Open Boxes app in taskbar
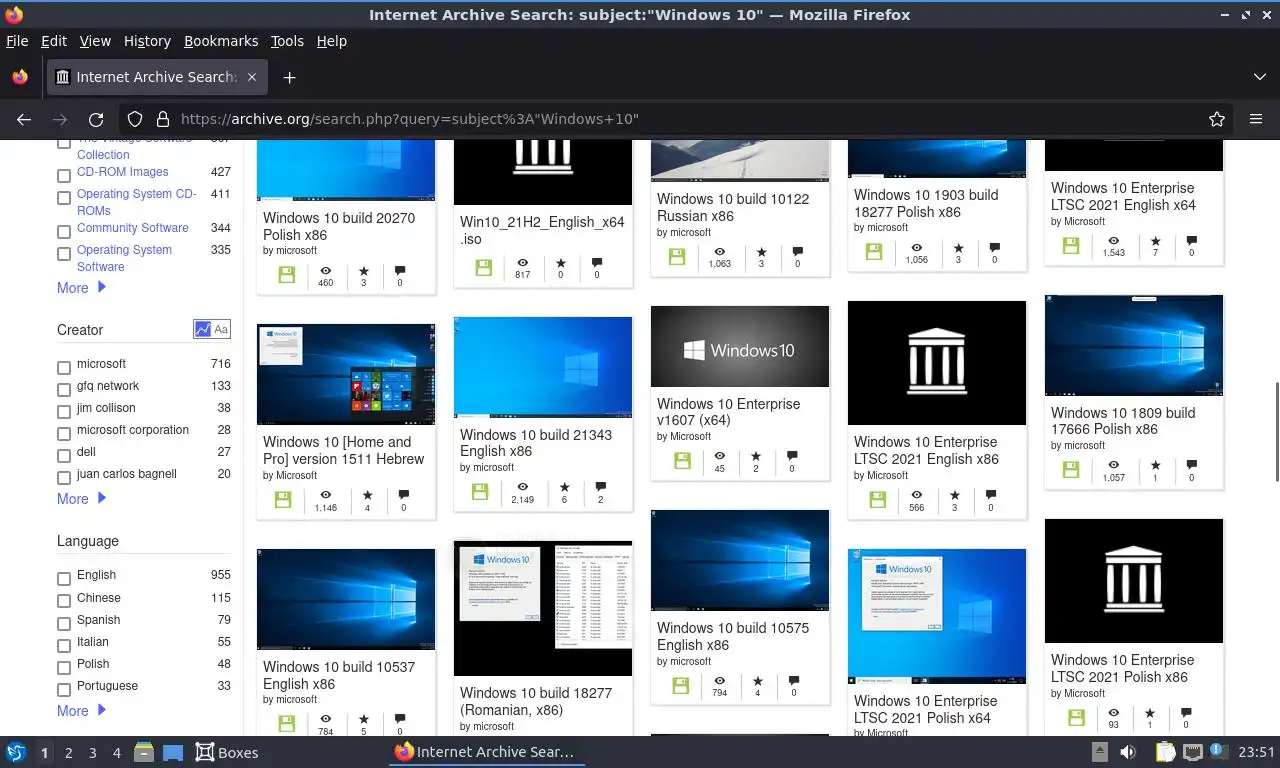1280x768 pixels. [x=227, y=752]
